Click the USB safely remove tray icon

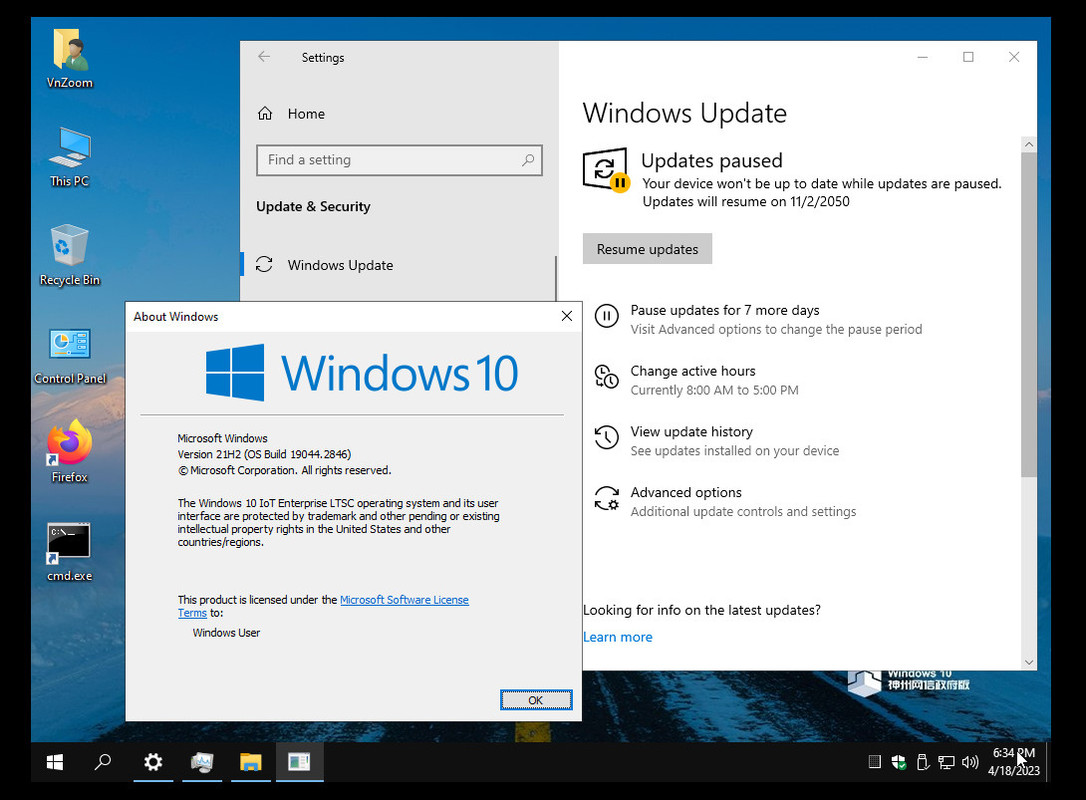pyautogui.click(x=923, y=763)
